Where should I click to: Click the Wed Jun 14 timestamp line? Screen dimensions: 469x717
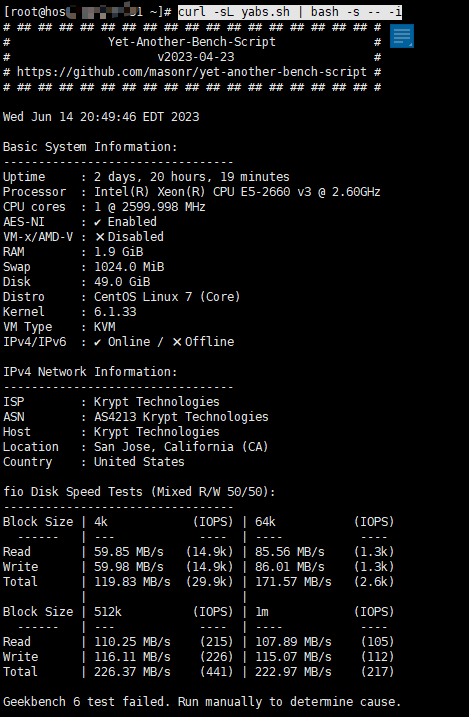pos(101,117)
